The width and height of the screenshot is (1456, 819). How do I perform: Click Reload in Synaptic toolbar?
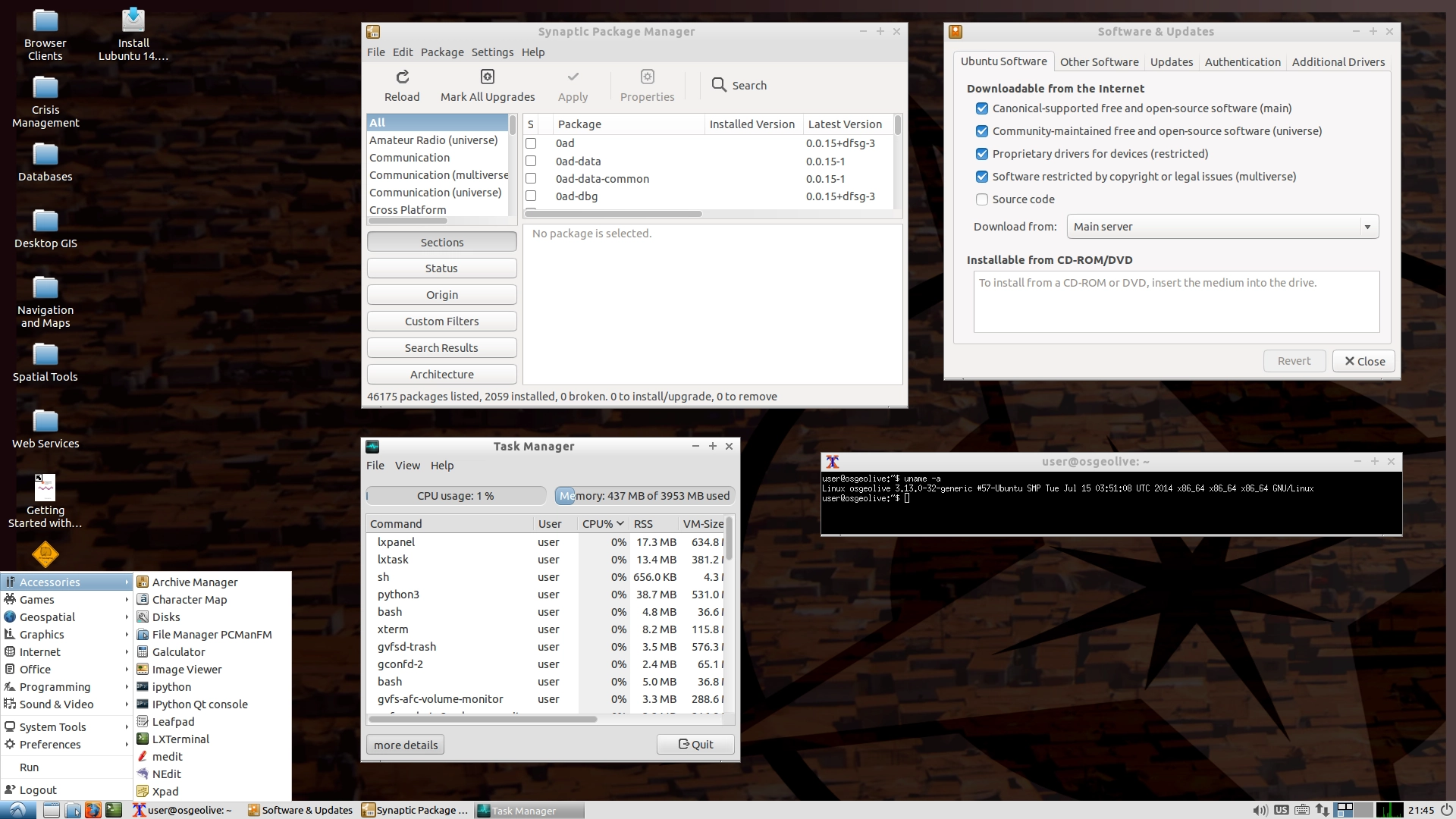point(402,86)
